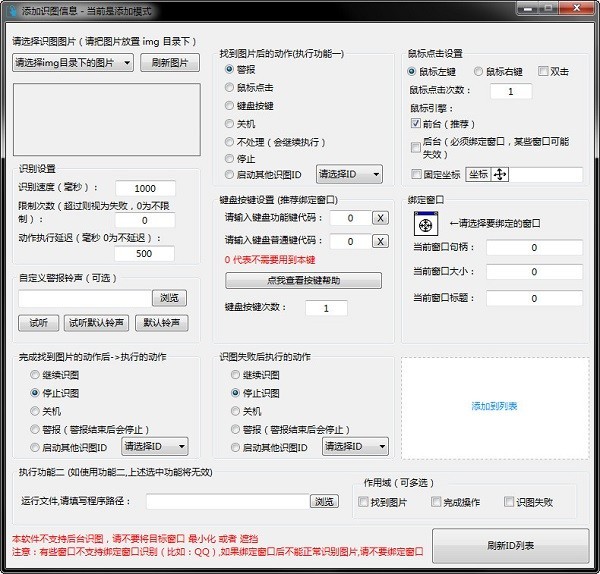Check the 找到图片 scope checkbox
Screen dimensions: 600x574
(363, 502)
